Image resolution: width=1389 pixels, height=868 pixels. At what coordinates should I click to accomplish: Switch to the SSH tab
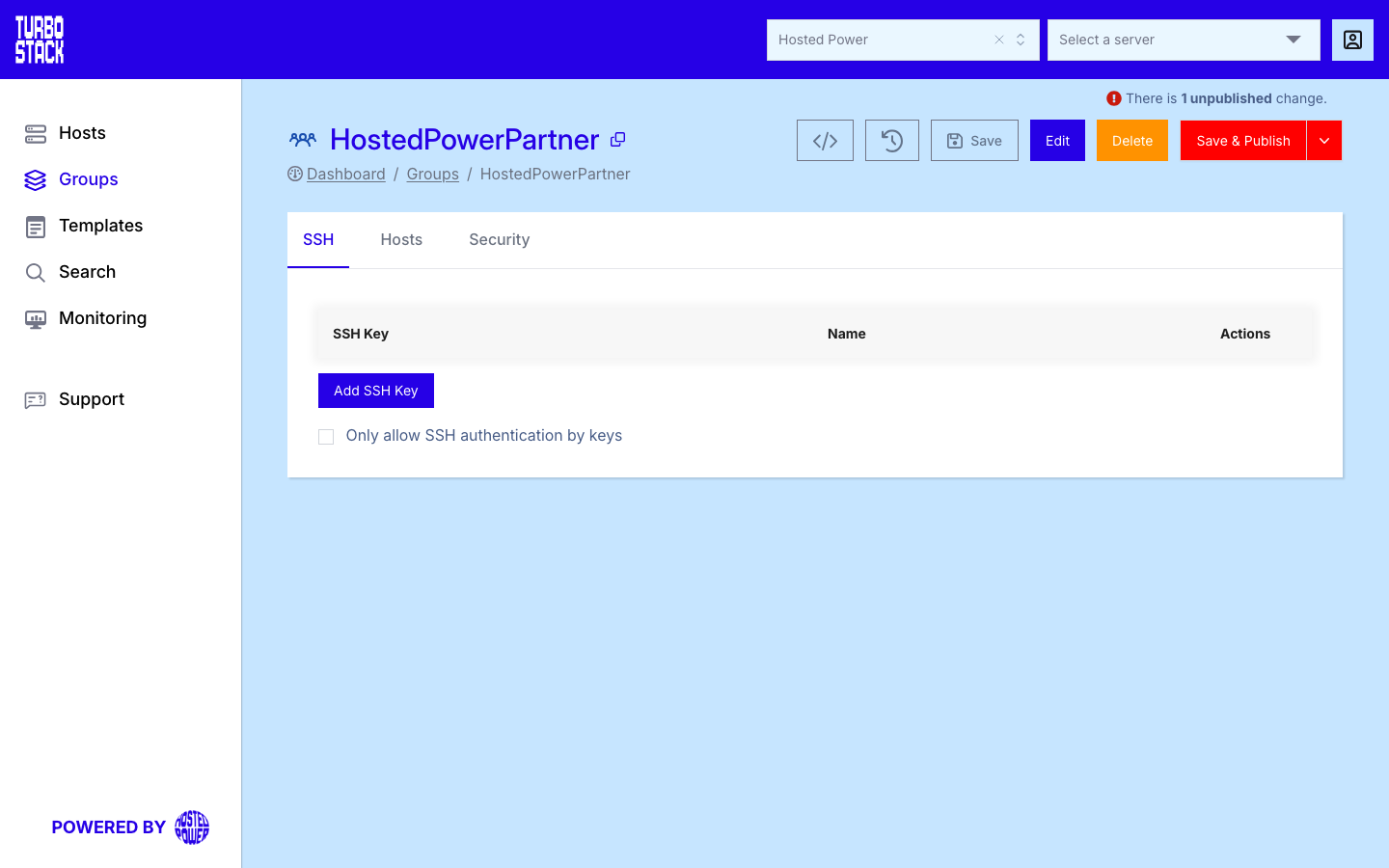click(318, 239)
